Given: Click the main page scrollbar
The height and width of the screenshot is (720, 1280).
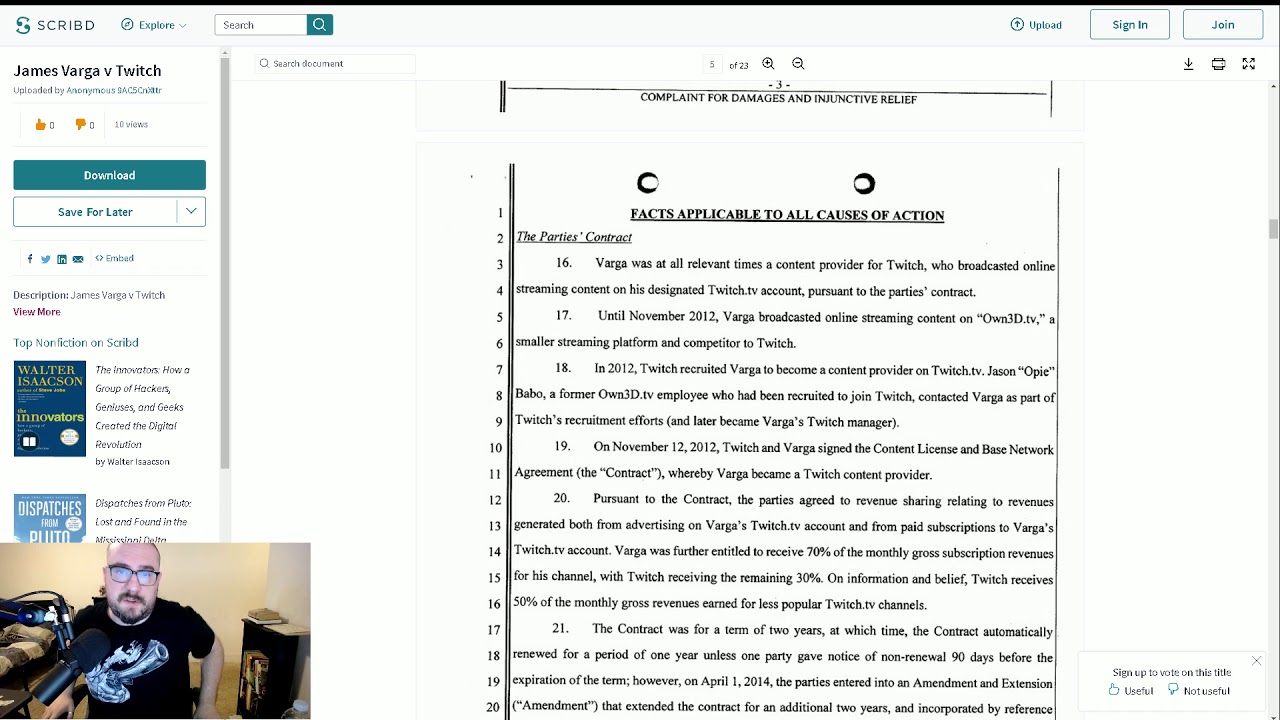Looking at the screenshot, I should tap(1274, 229).
